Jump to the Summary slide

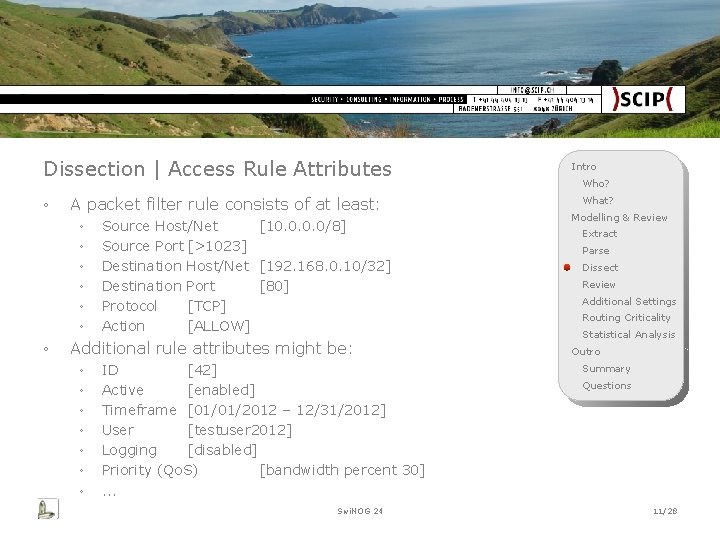tap(606, 369)
